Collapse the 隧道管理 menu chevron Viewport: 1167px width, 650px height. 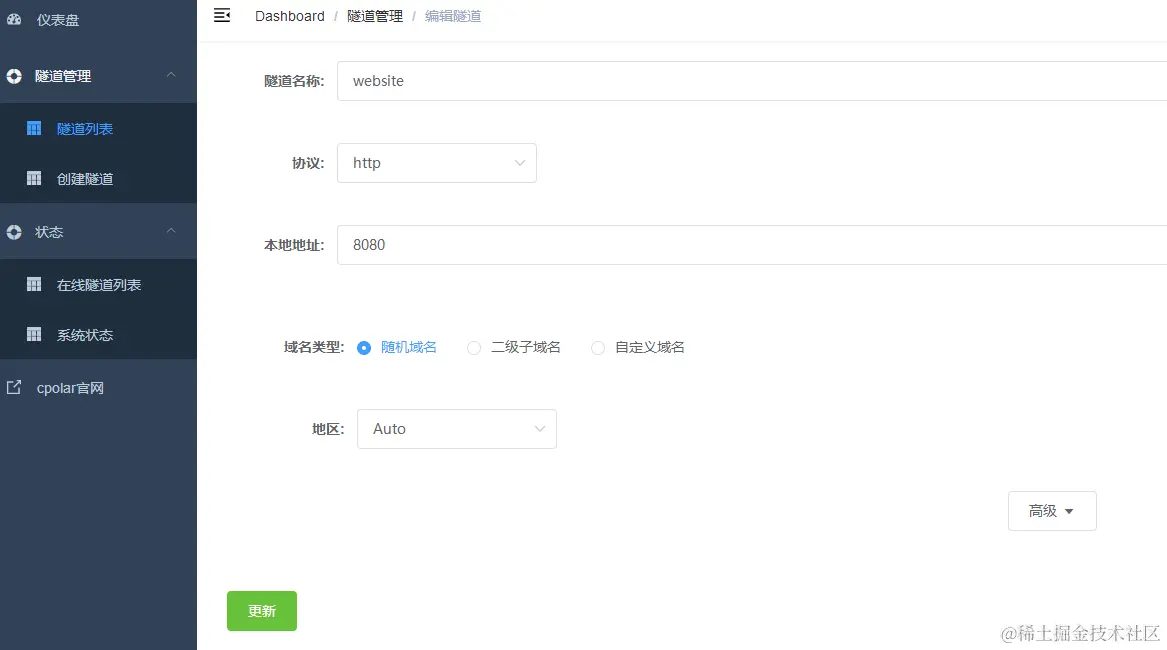point(171,74)
